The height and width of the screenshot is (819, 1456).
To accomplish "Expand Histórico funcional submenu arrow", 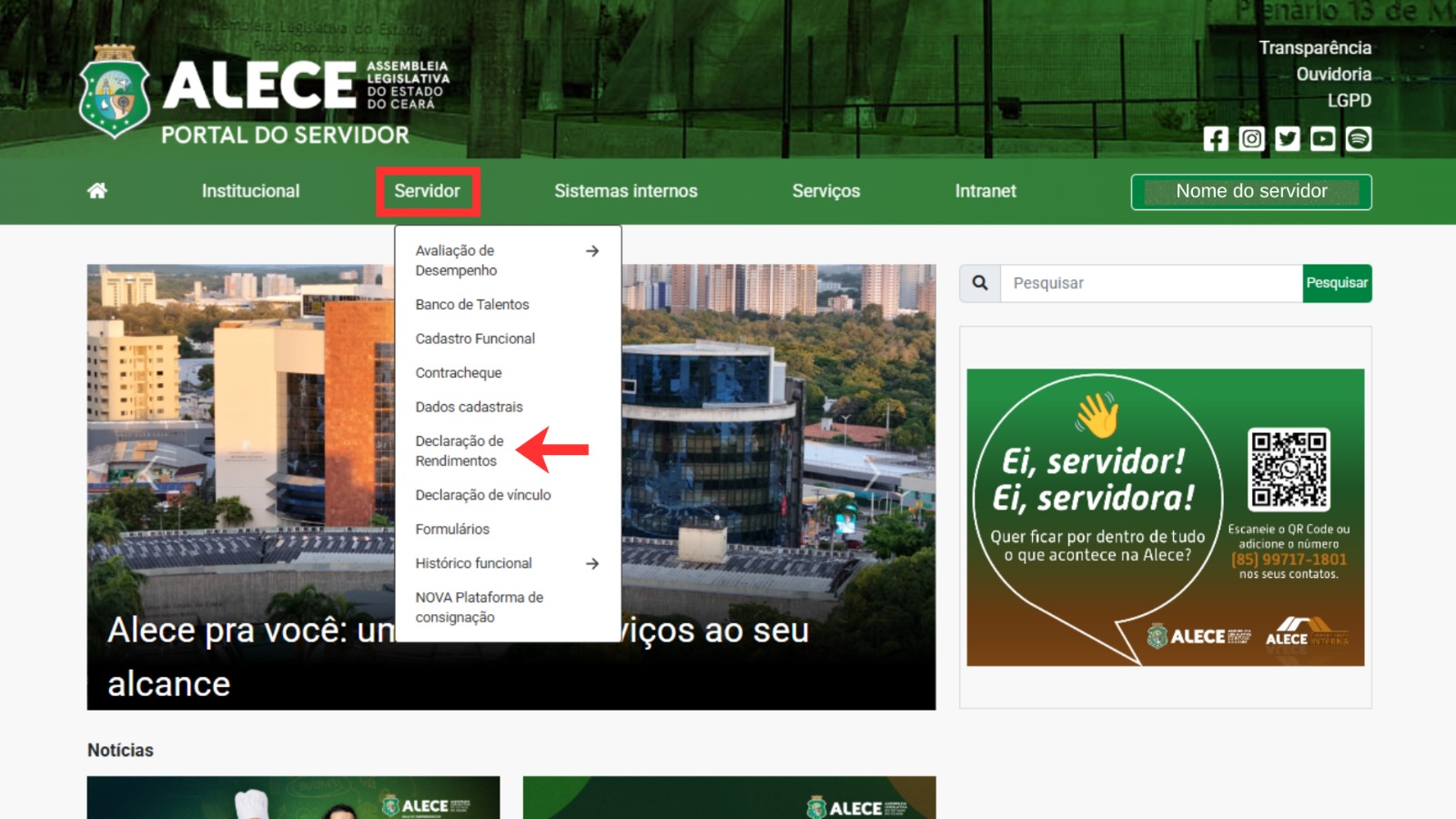I will (x=592, y=563).
